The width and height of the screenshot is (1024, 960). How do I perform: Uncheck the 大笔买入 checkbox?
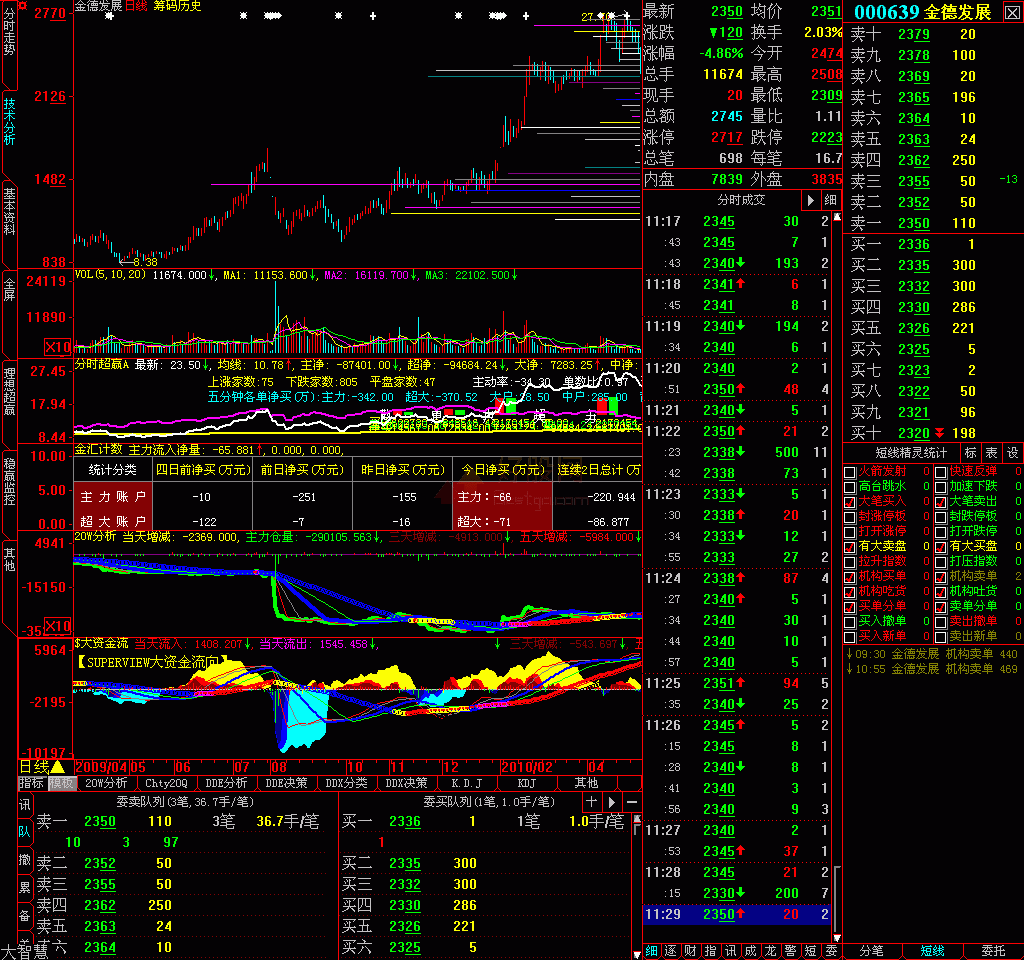pyautogui.click(x=851, y=501)
